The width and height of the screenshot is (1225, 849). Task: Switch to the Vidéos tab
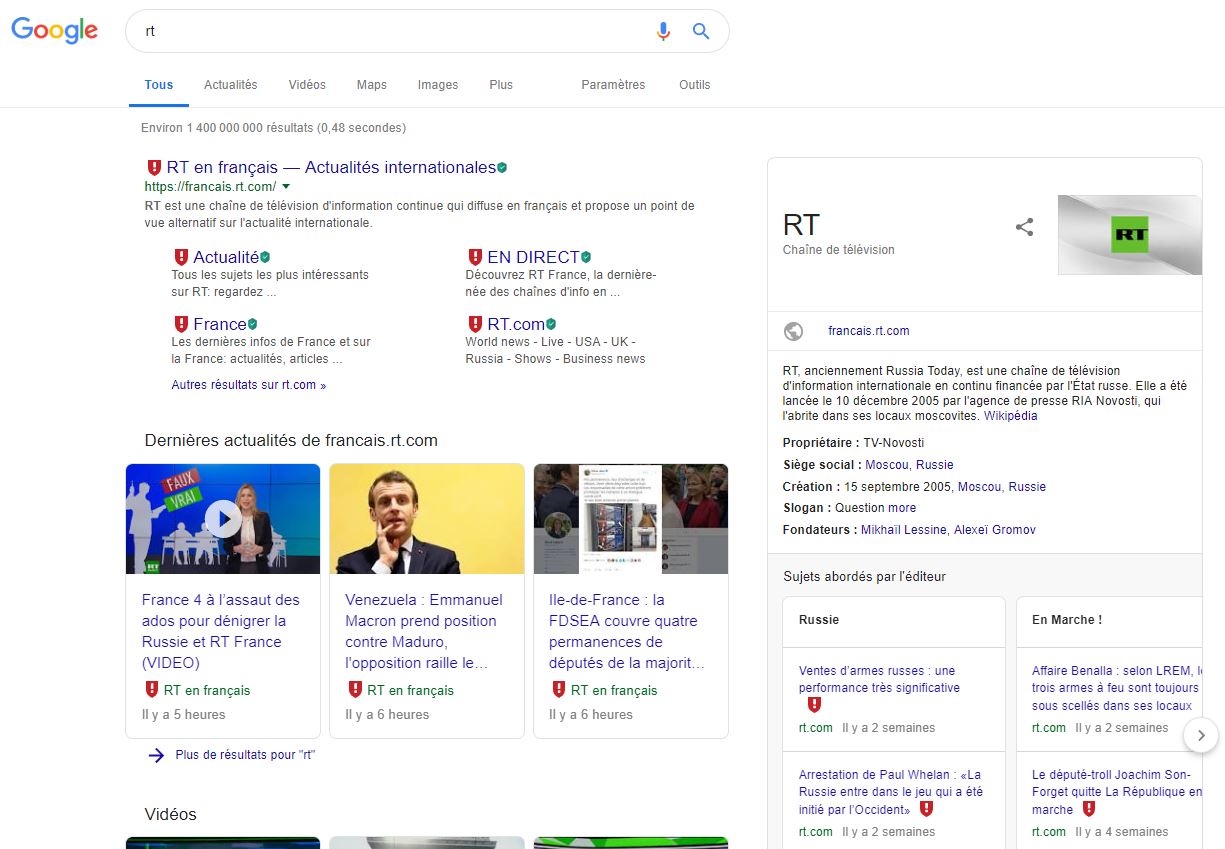click(307, 85)
